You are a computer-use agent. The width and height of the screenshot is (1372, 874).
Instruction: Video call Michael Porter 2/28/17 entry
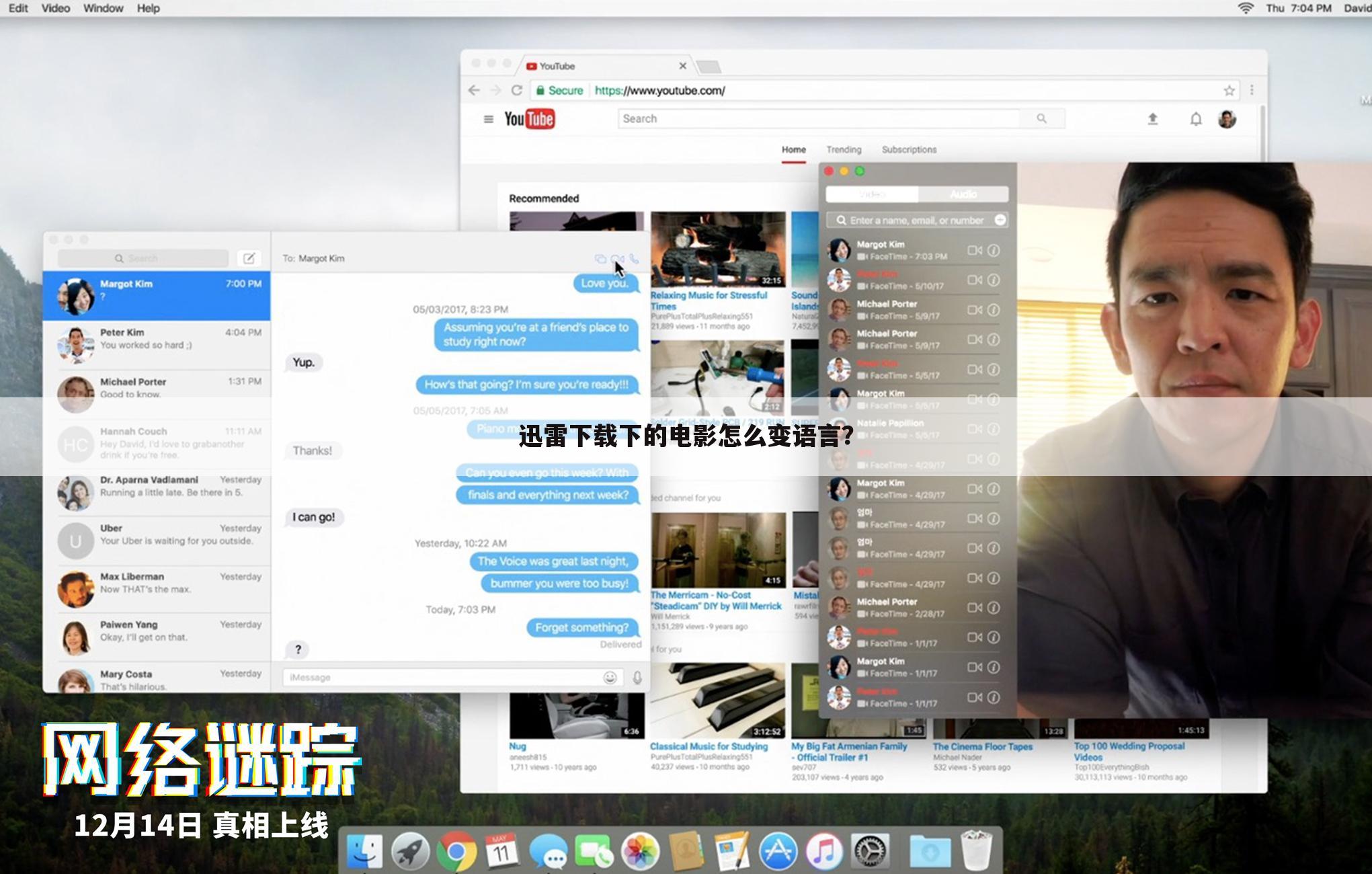pos(975,608)
